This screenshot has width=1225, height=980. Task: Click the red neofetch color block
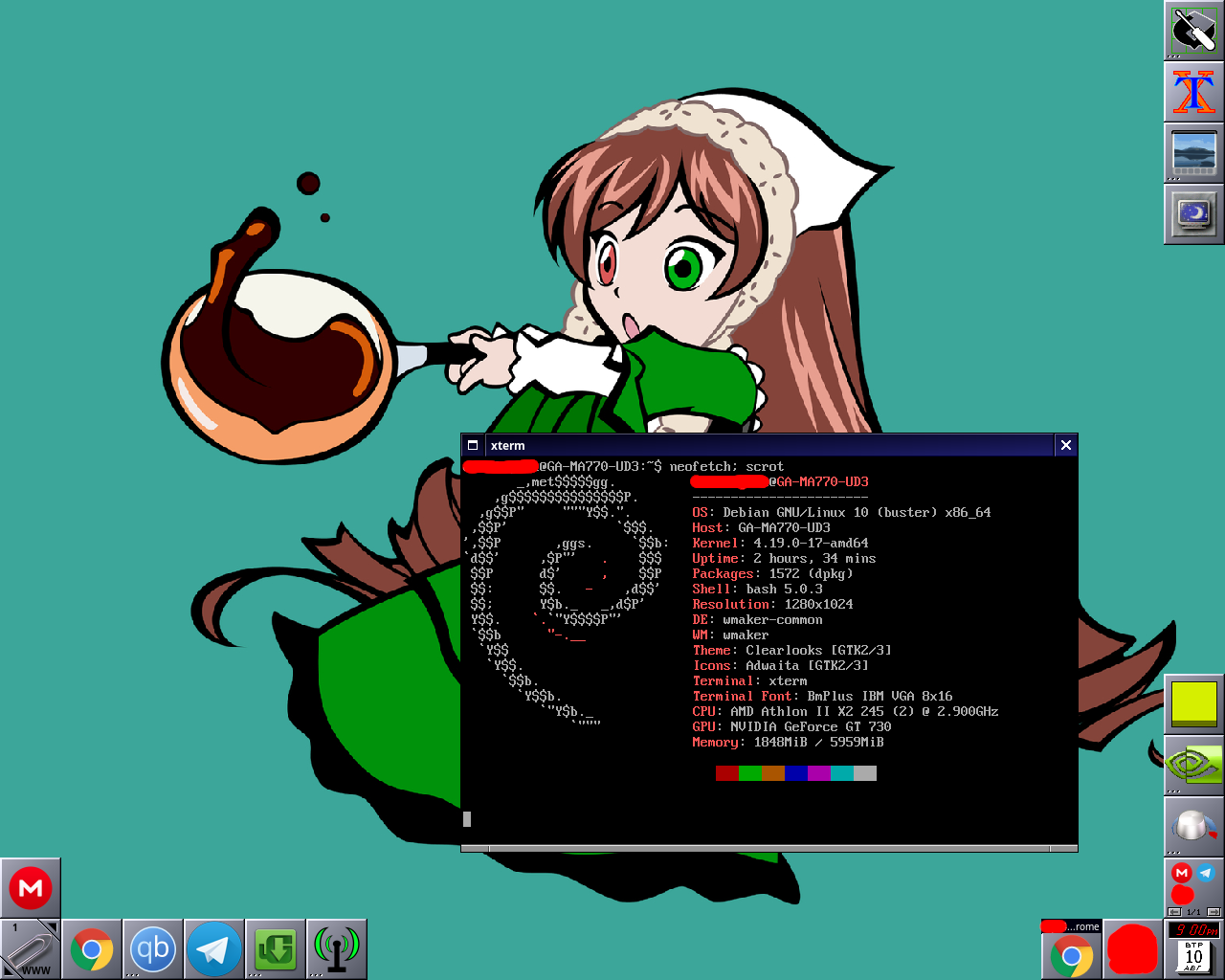726,773
